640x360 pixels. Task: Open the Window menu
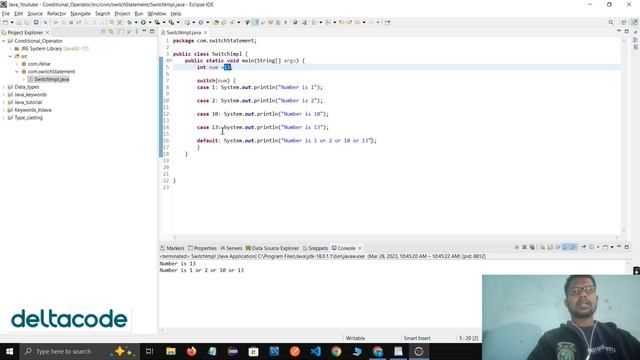(x=157, y=13)
